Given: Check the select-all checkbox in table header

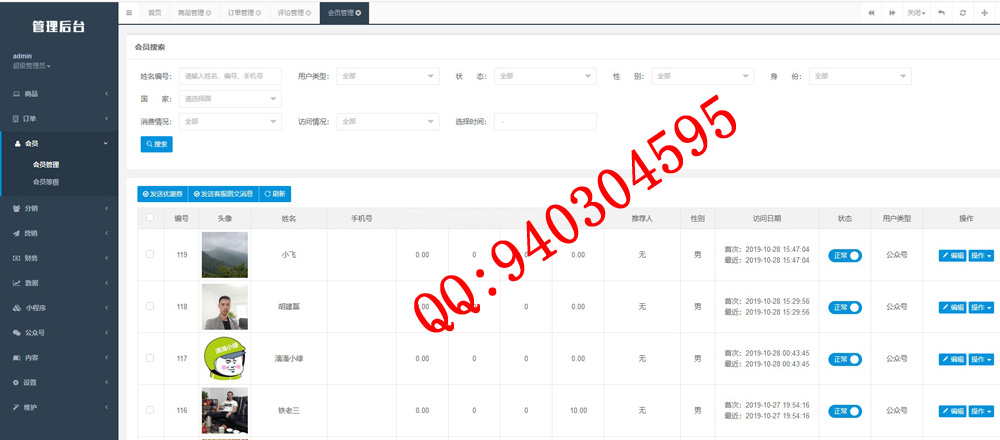Looking at the screenshot, I should pyautogui.click(x=150, y=218).
